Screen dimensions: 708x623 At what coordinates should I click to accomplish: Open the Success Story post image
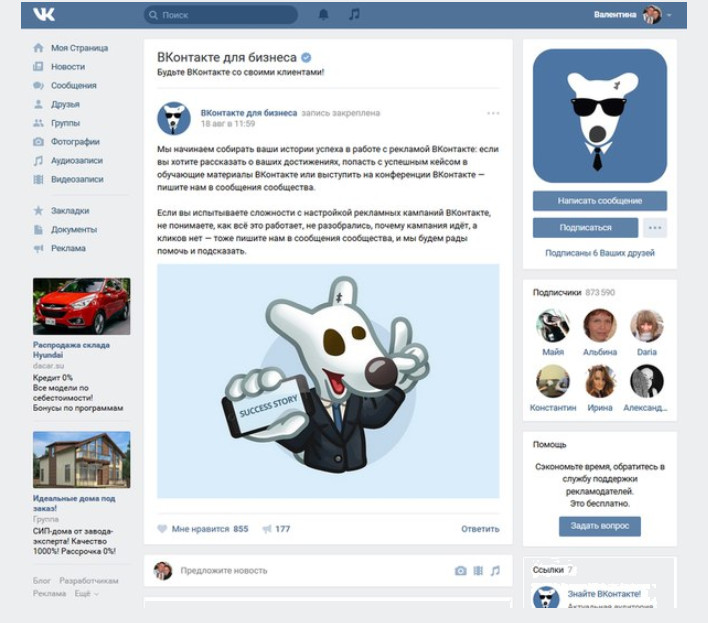(328, 381)
